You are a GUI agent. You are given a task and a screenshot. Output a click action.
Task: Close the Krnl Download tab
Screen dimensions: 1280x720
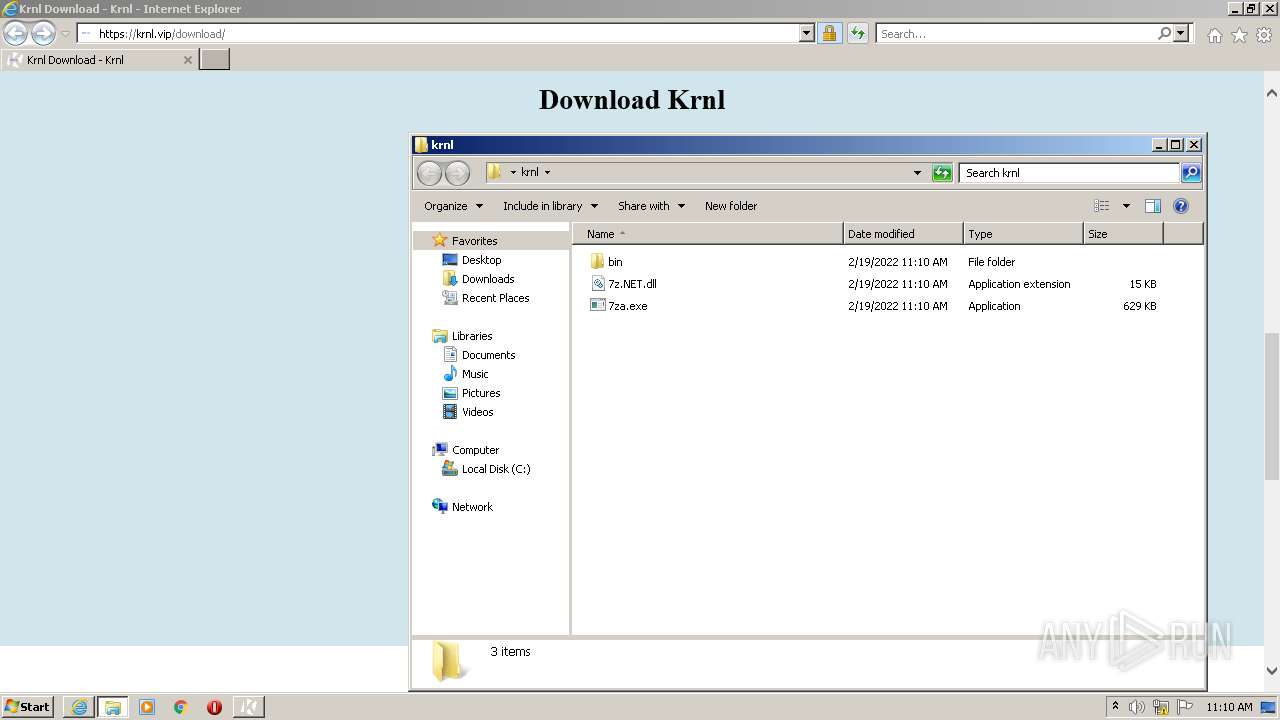pos(187,60)
